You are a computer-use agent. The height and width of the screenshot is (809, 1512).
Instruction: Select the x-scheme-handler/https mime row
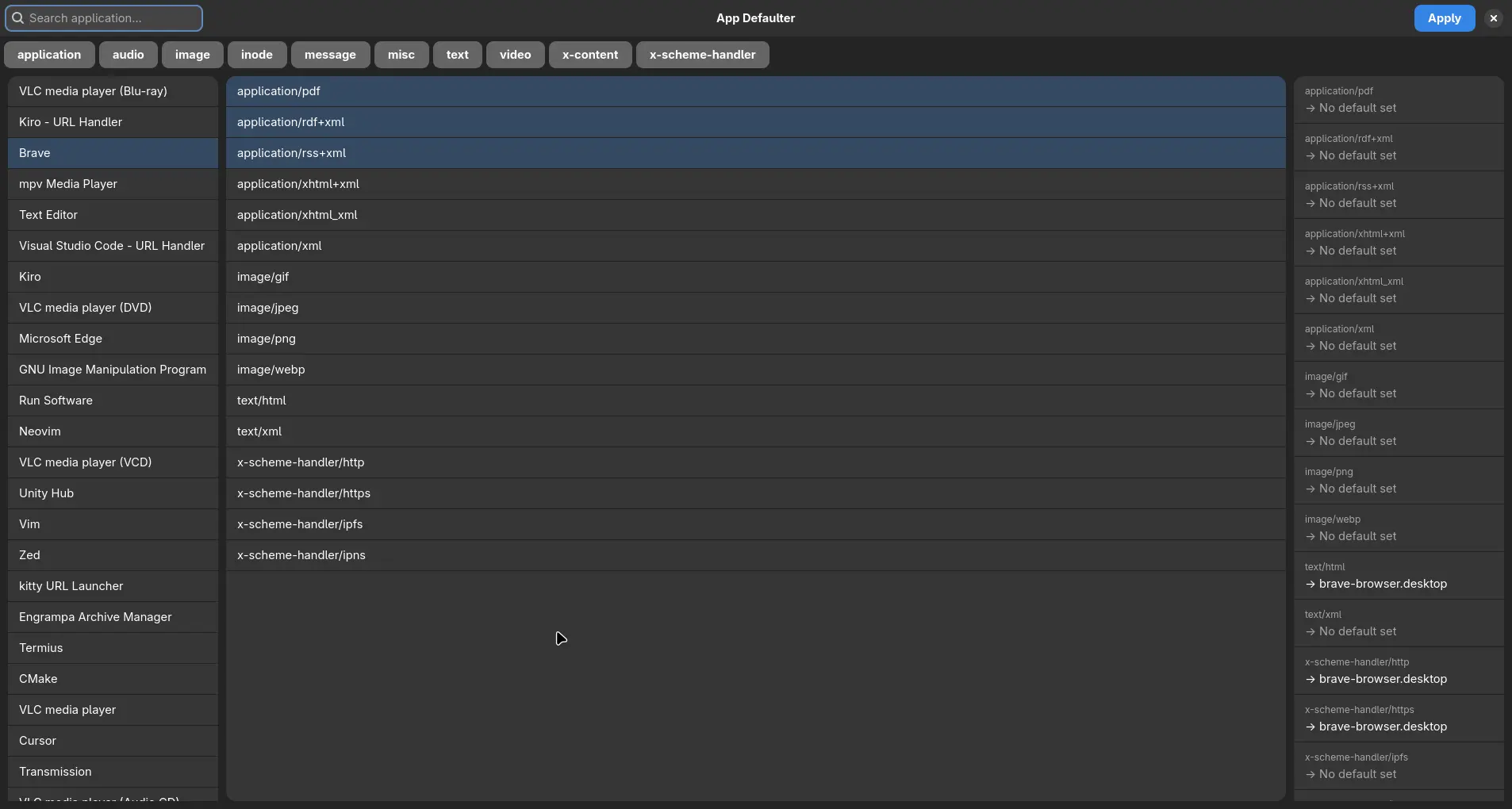[754, 493]
